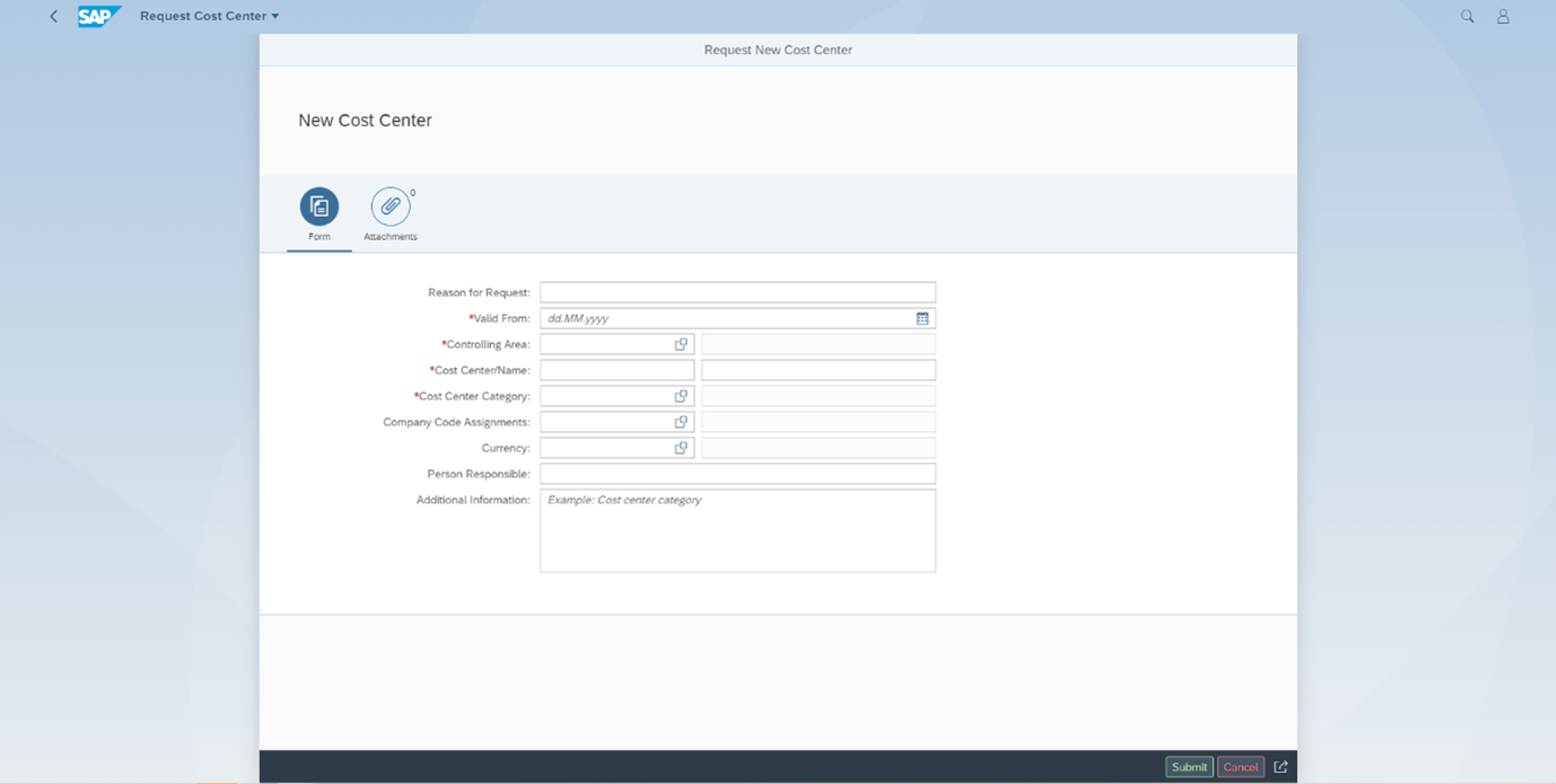Cancel the new cost center request
The height and width of the screenshot is (784, 1556).
pyautogui.click(x=1241, y=765)
